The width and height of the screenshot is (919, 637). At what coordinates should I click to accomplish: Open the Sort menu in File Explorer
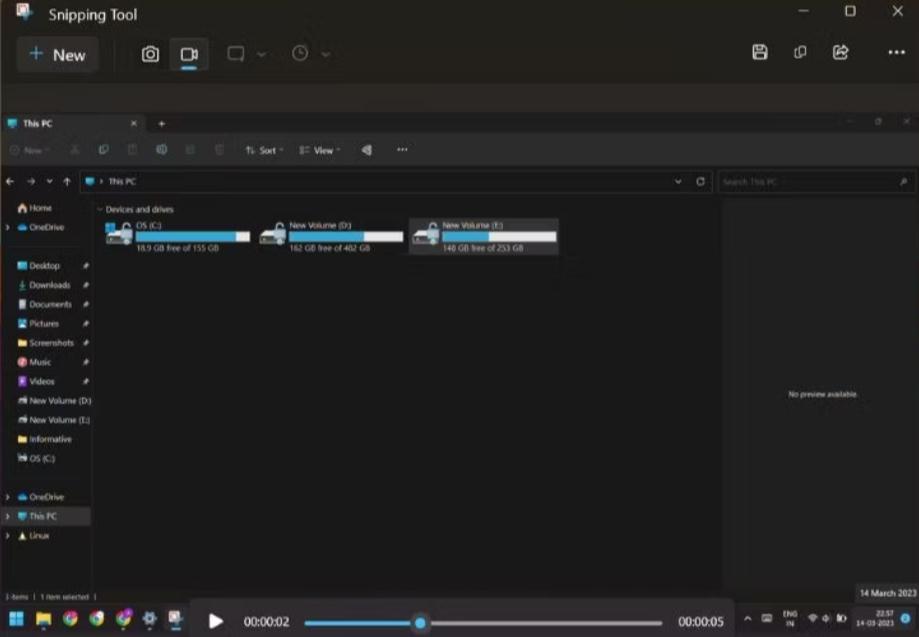tap(264, 151)
